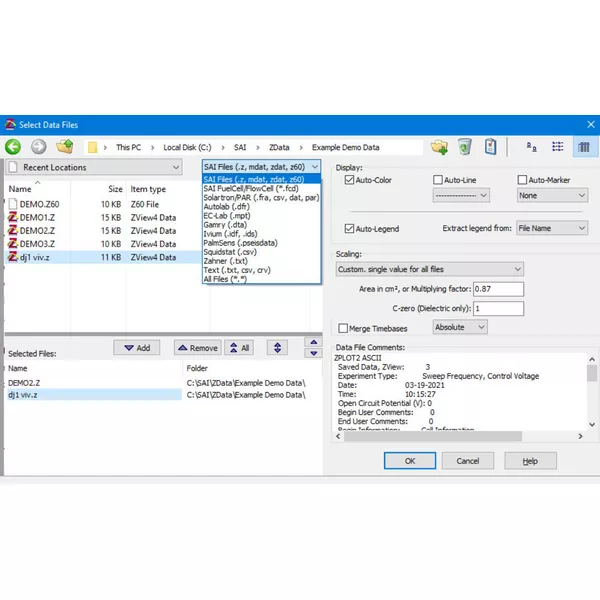
Task: Click the comments vertical scrollbar thumb
Action: (592, 373)
